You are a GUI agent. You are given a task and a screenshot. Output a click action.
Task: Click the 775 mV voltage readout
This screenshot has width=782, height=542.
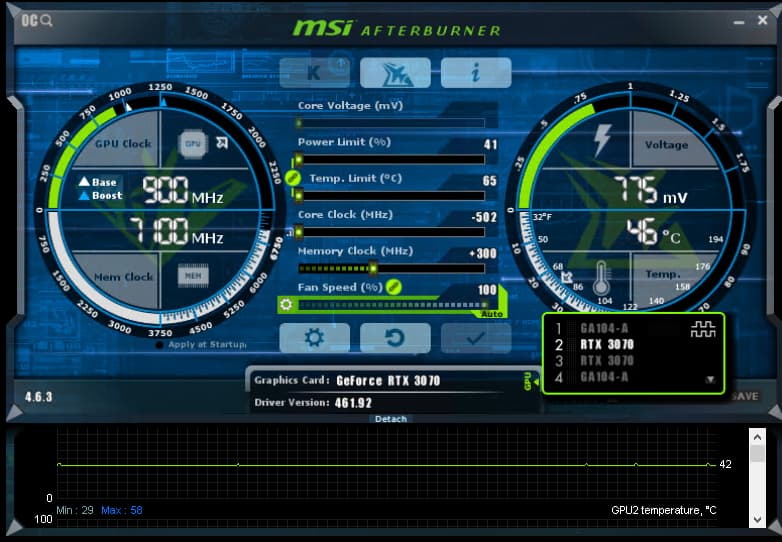(x=650, y=190)
